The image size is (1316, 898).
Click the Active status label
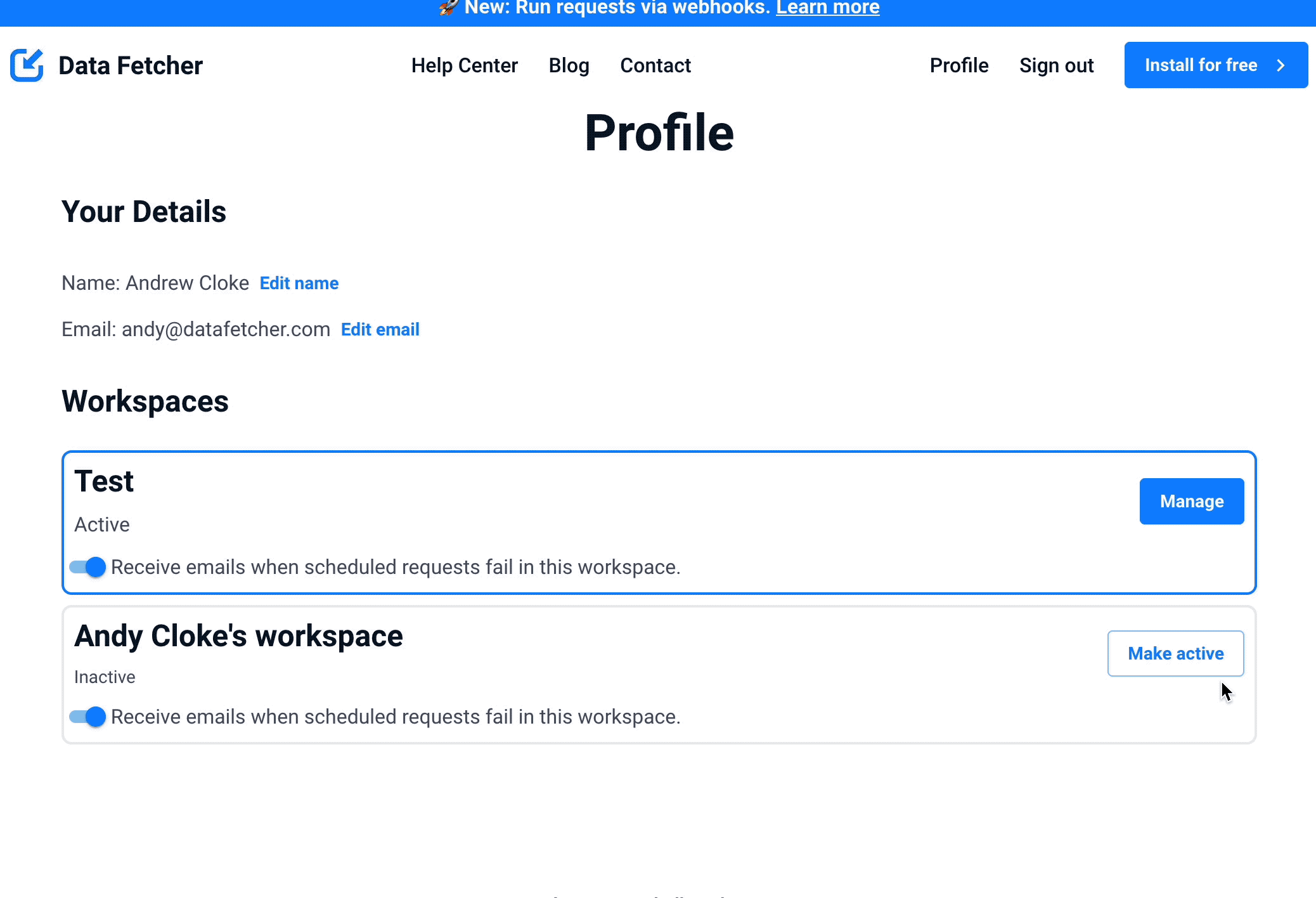pyautogui.click(x=102, y=524)
